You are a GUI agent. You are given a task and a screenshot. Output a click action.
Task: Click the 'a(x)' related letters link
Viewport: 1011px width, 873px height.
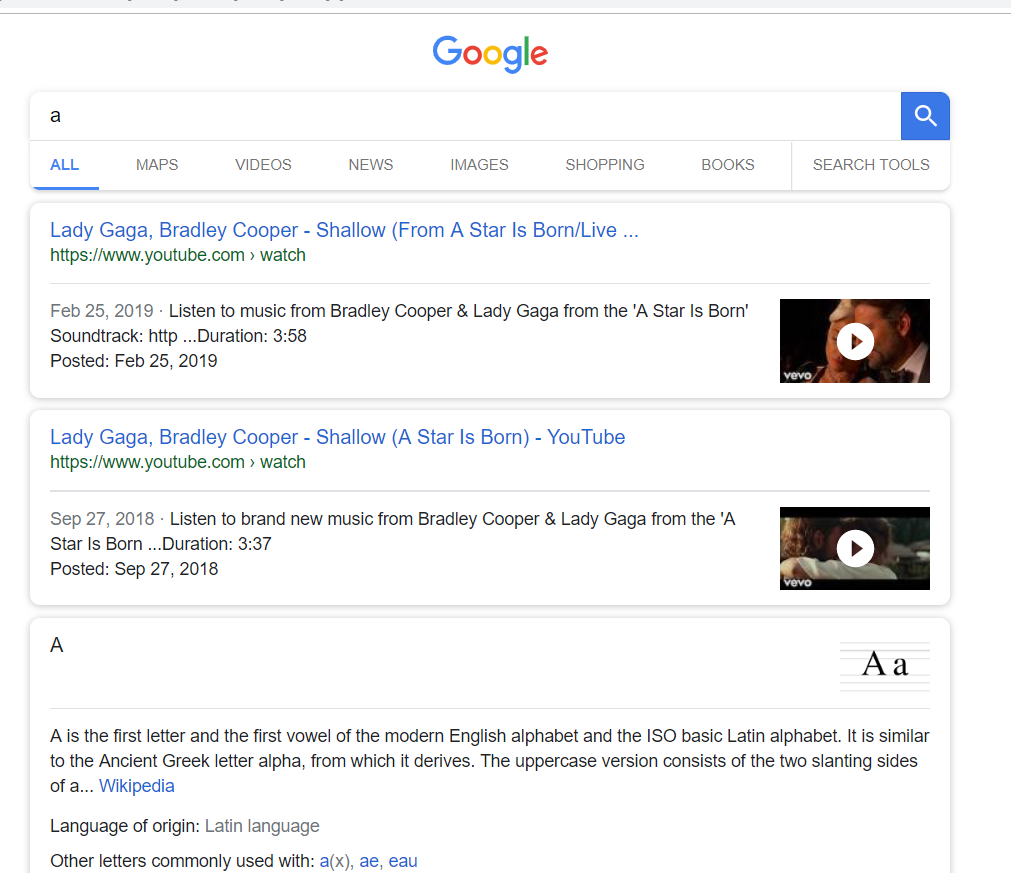pyautogui.click(x=335, y=861)
